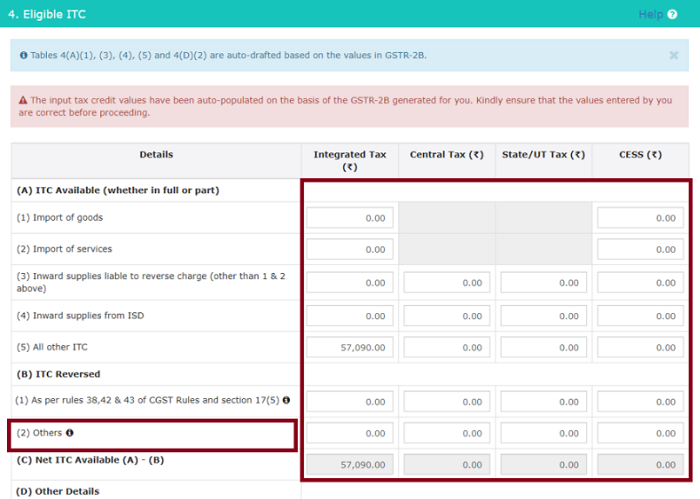The width and height of the screenshot is (700, 499).
Task: Select Integrated Tax field for Import of services
Action: (x=349, y=249)
